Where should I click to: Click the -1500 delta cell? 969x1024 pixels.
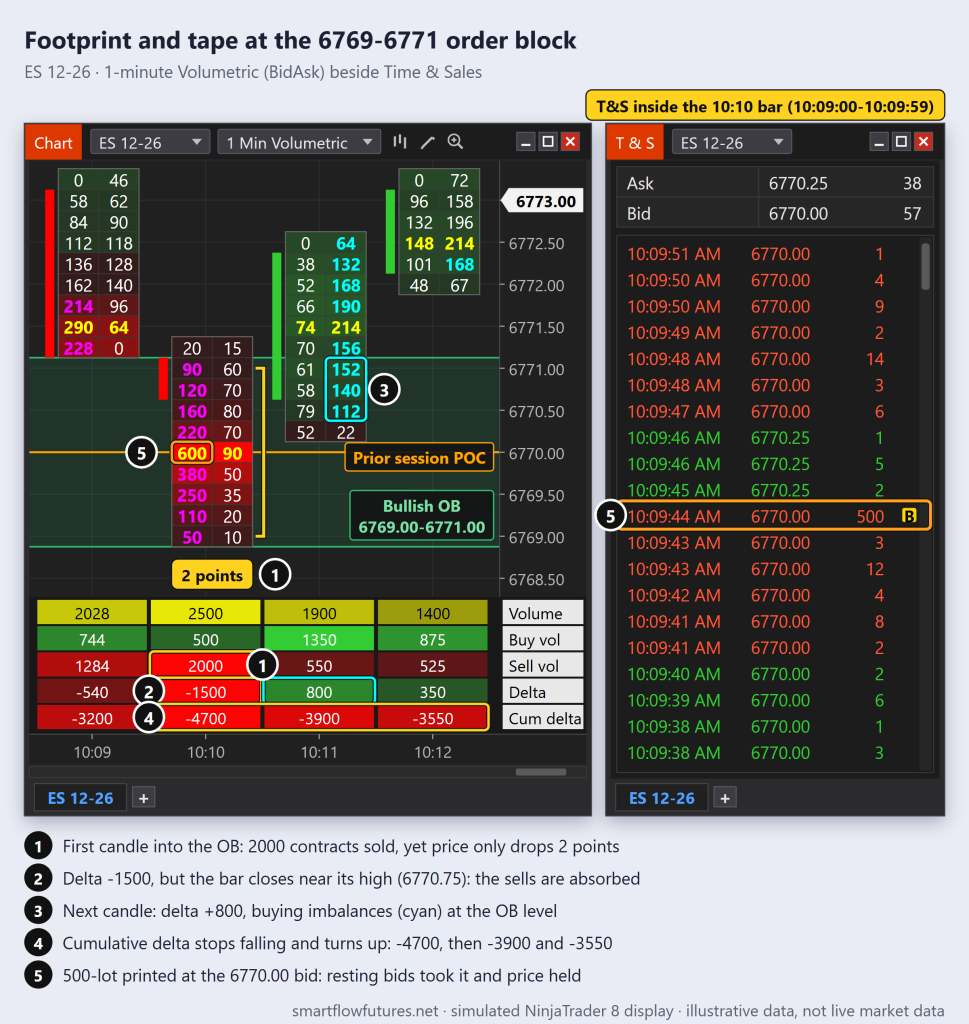click(206, 692)
